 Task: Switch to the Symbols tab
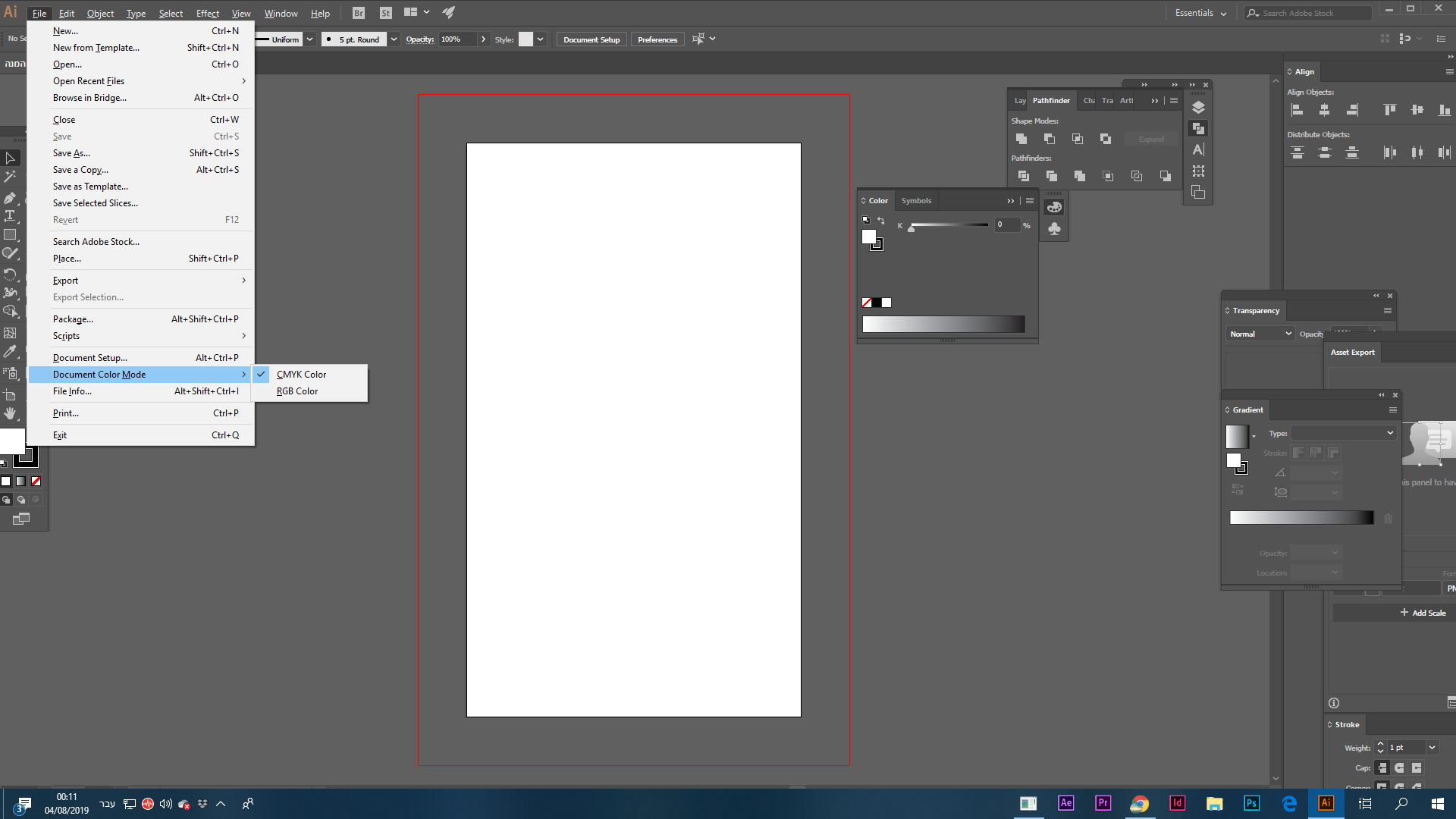click(916, 200)
